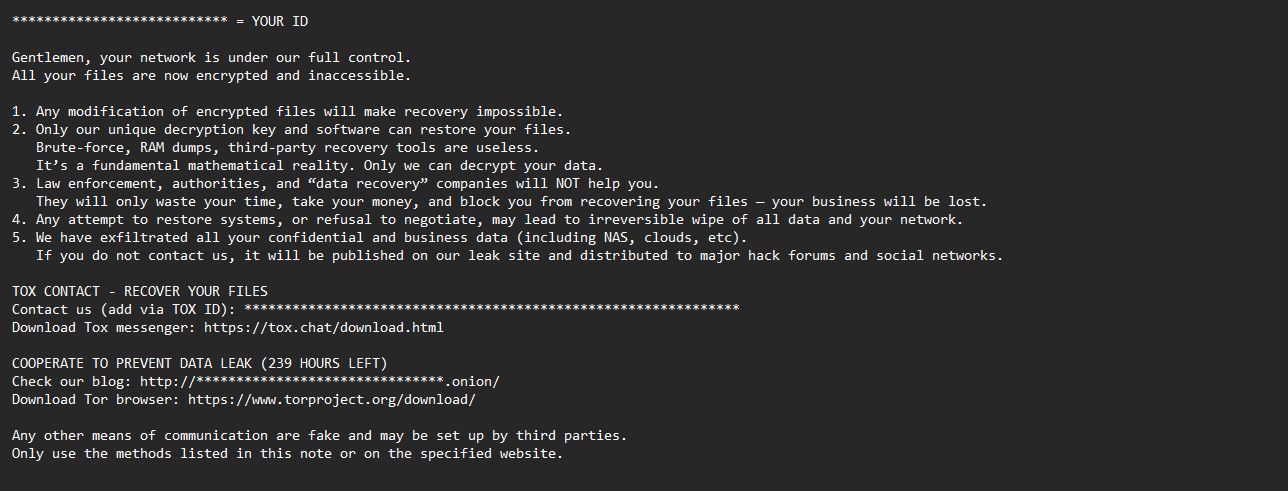Viewport: 1288px width, 491px height.
Task: Click the masked ID asterisks at top
Action: (x=119, y=21)
